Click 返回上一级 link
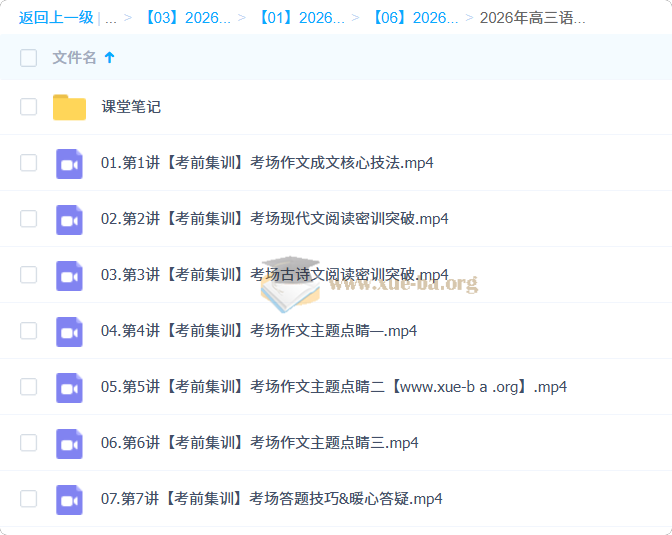 [56, 18]
